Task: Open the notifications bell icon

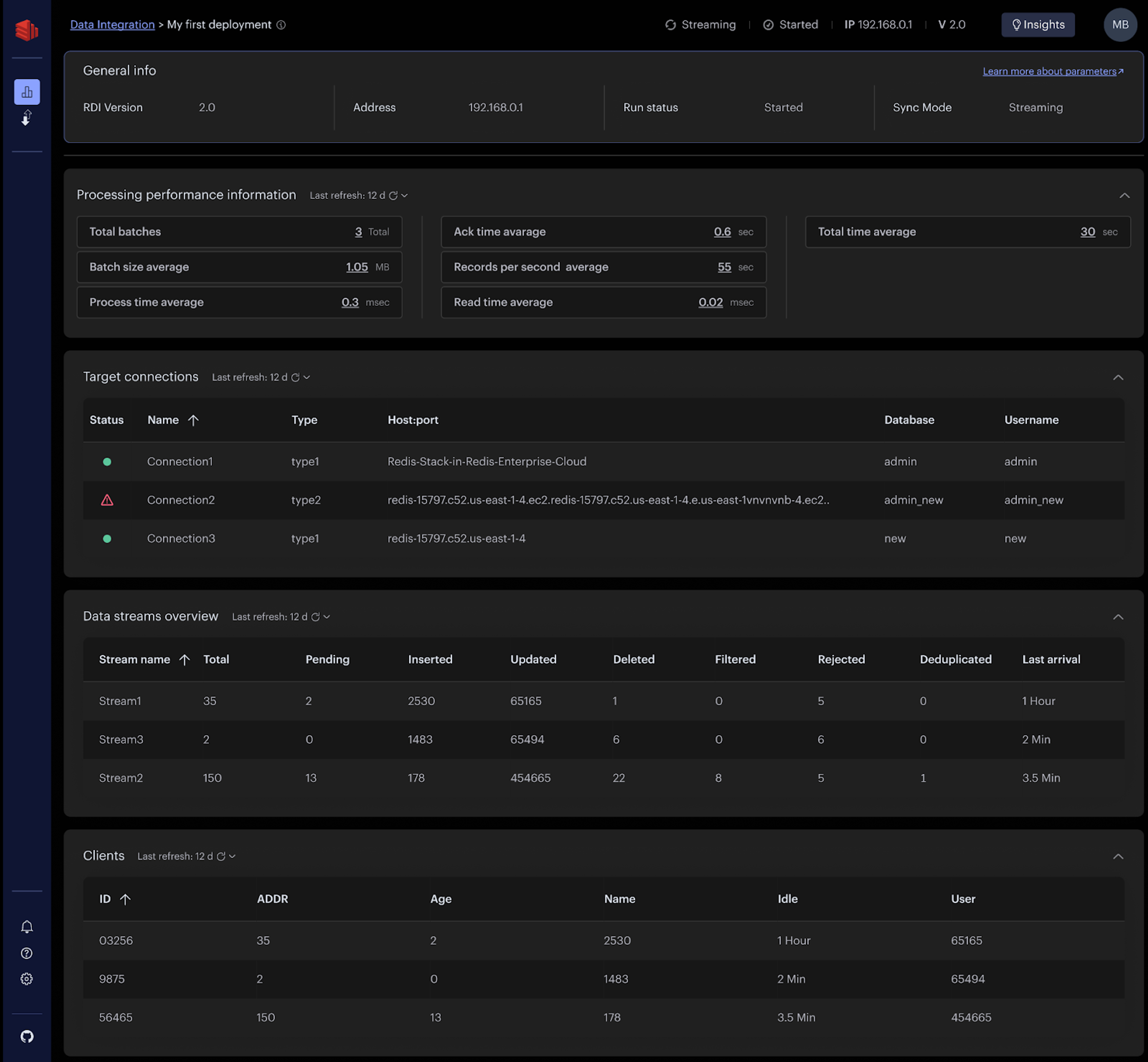Action: (x=26, y=927)
